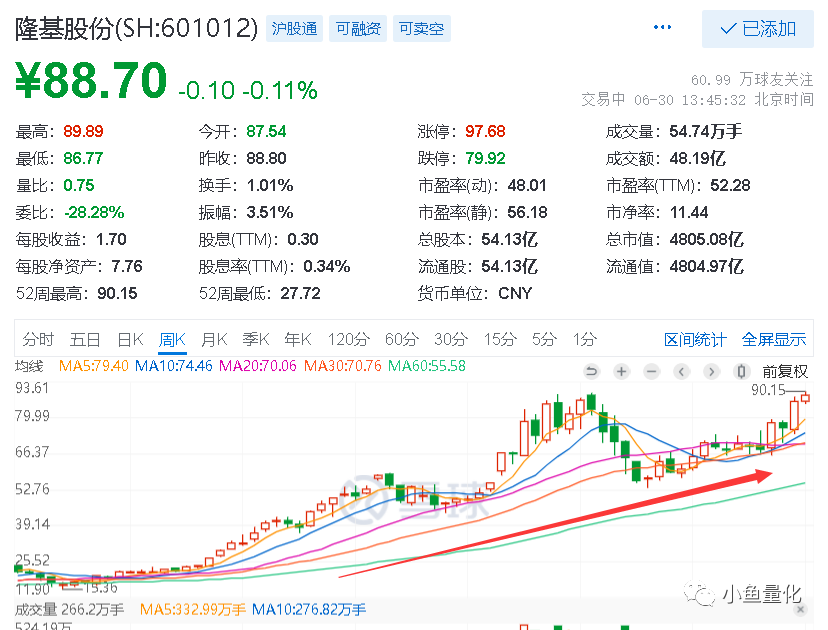Toggle the candlestick chart style icon
Screen dimensions: 828x630
tap(741, 372)
